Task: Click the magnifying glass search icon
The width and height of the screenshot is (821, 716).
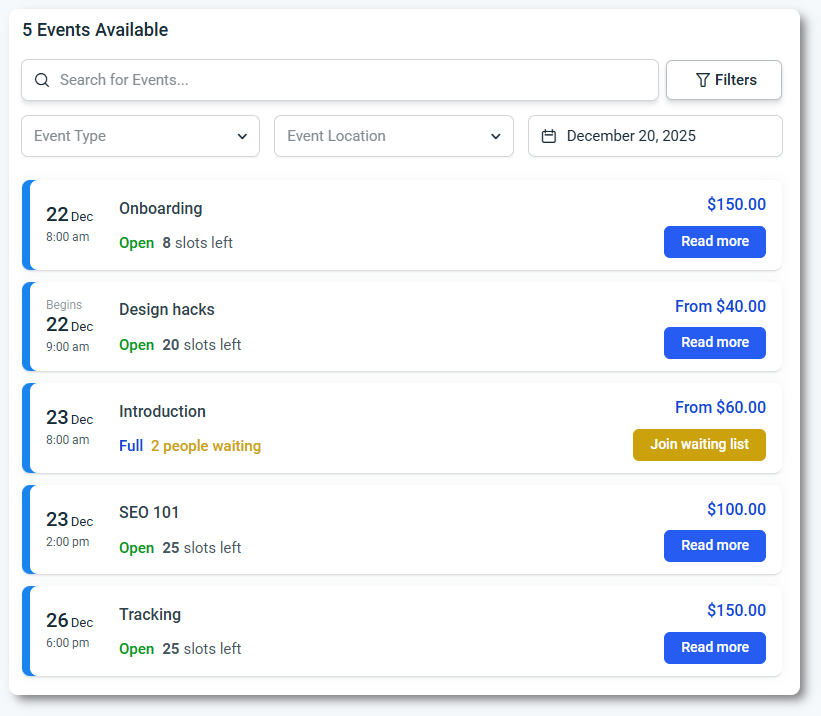Action: pos(42,80)
